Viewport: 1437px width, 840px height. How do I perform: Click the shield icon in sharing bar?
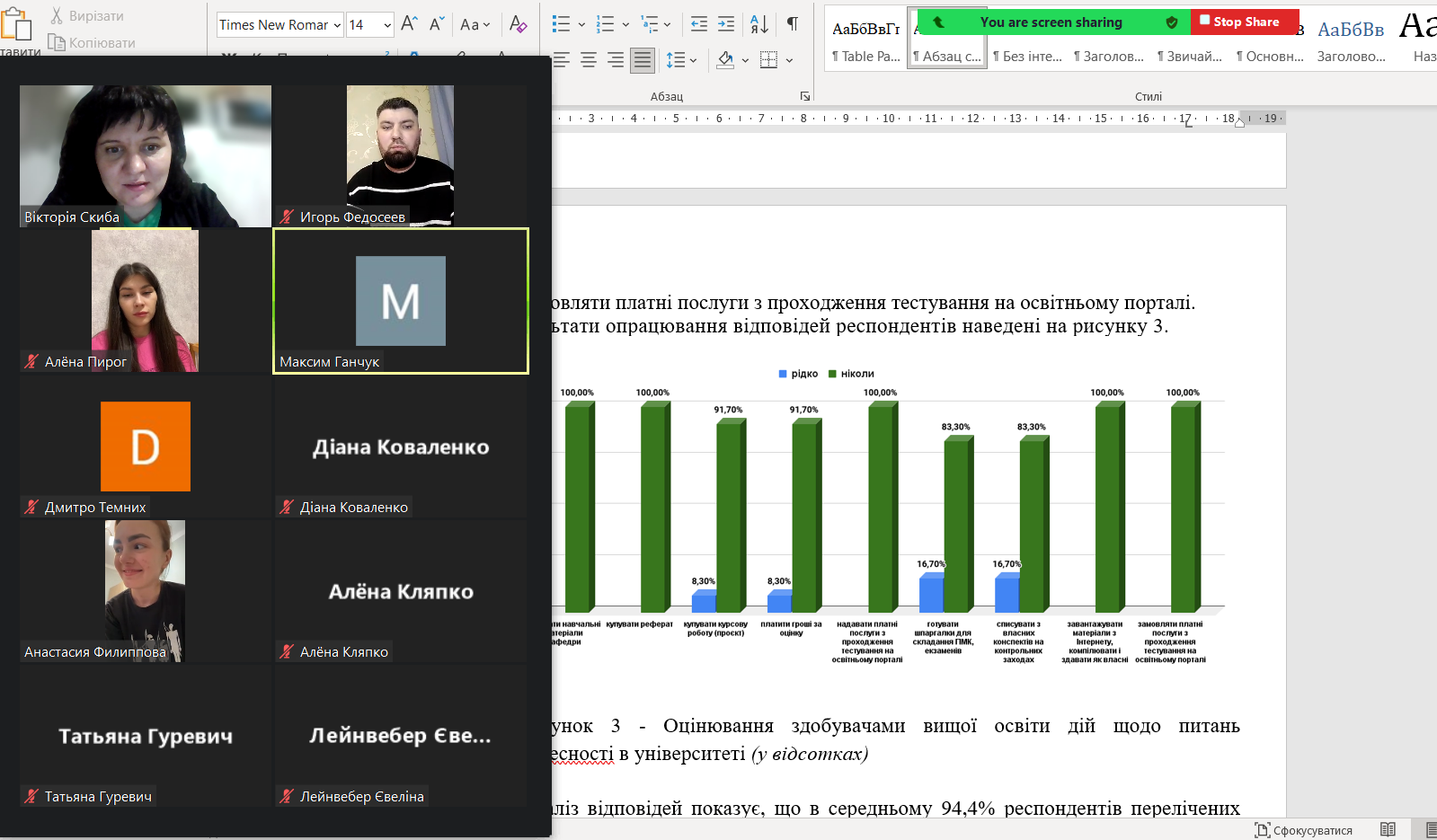pos(1171,22)
